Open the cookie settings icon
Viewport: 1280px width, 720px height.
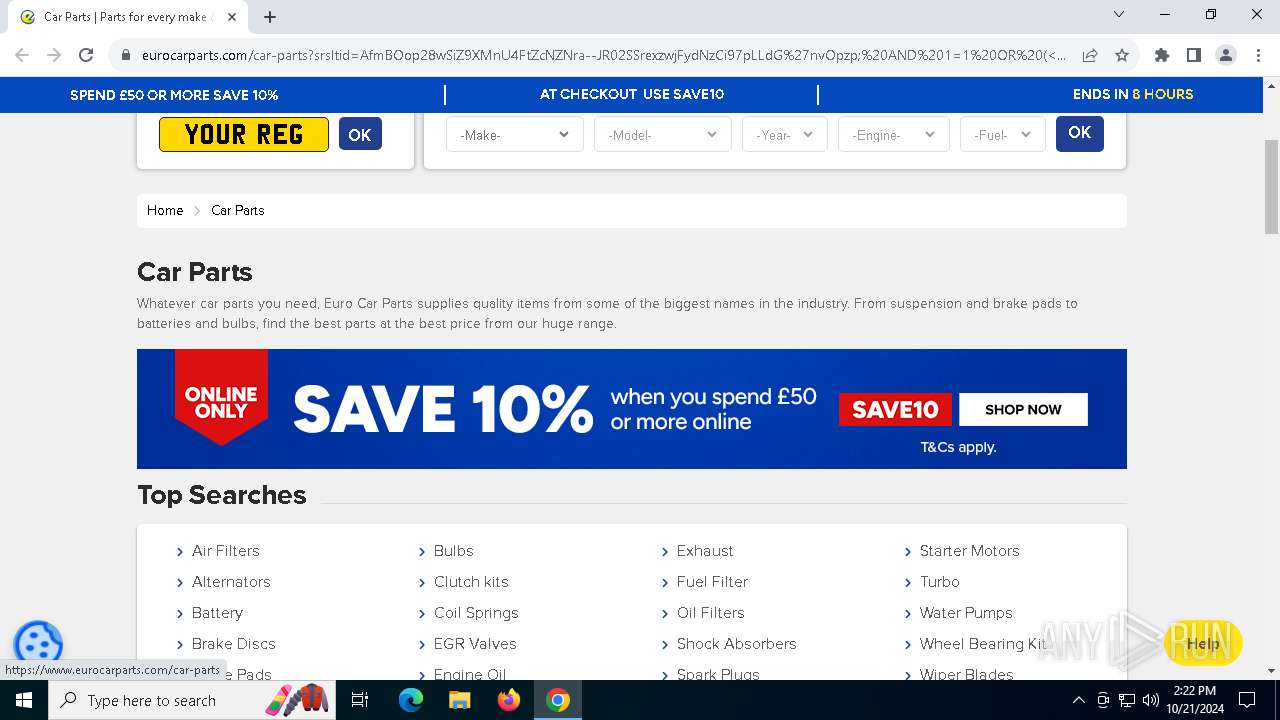click(38, 645)
